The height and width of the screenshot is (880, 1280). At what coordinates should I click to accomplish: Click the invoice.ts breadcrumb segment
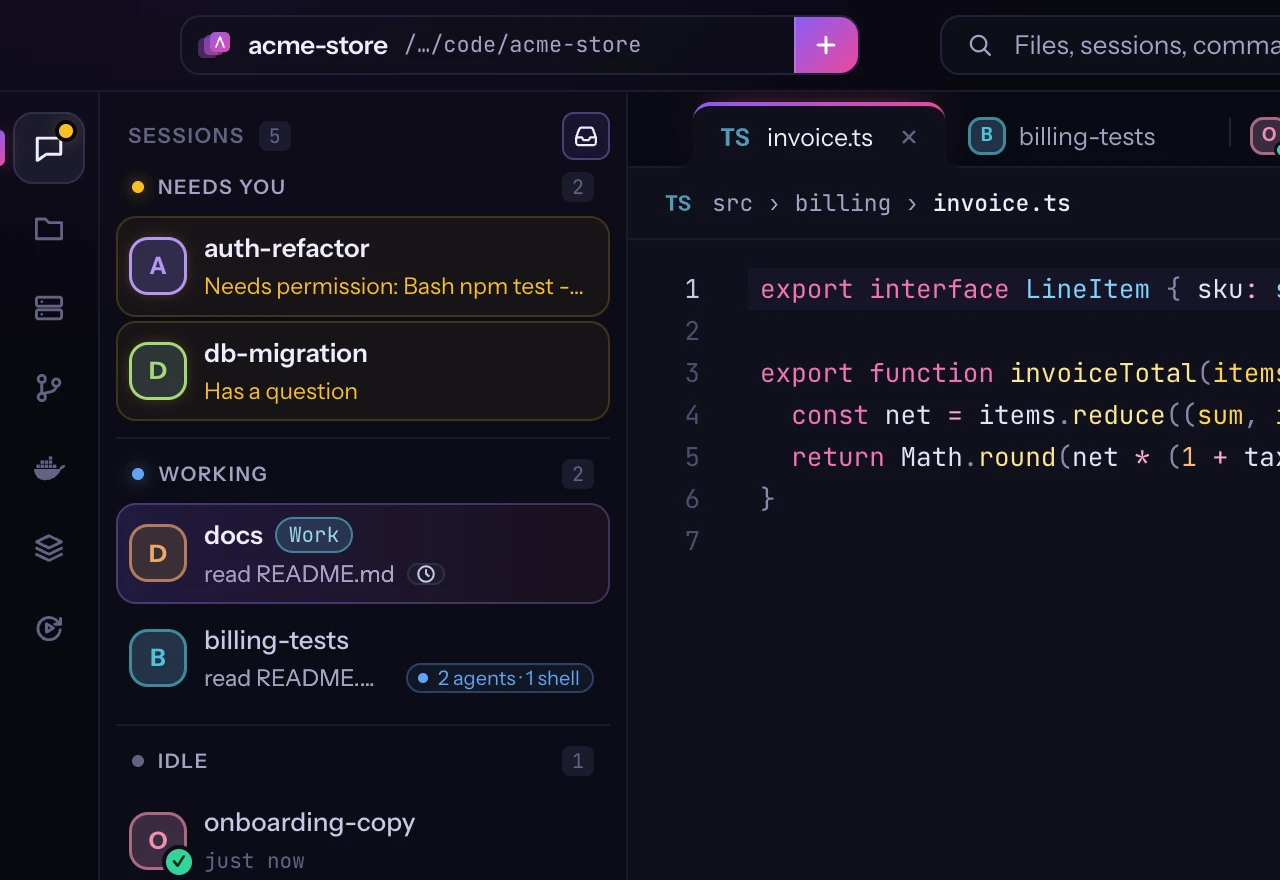[x=1001, y=203]
